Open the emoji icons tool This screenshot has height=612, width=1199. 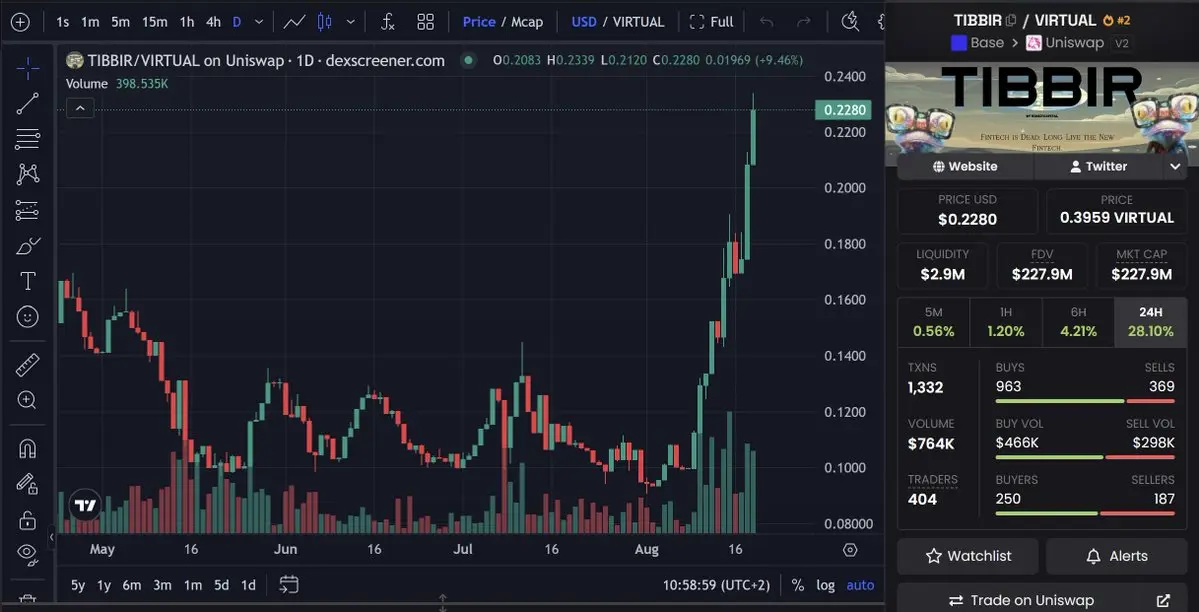(28, 317)
